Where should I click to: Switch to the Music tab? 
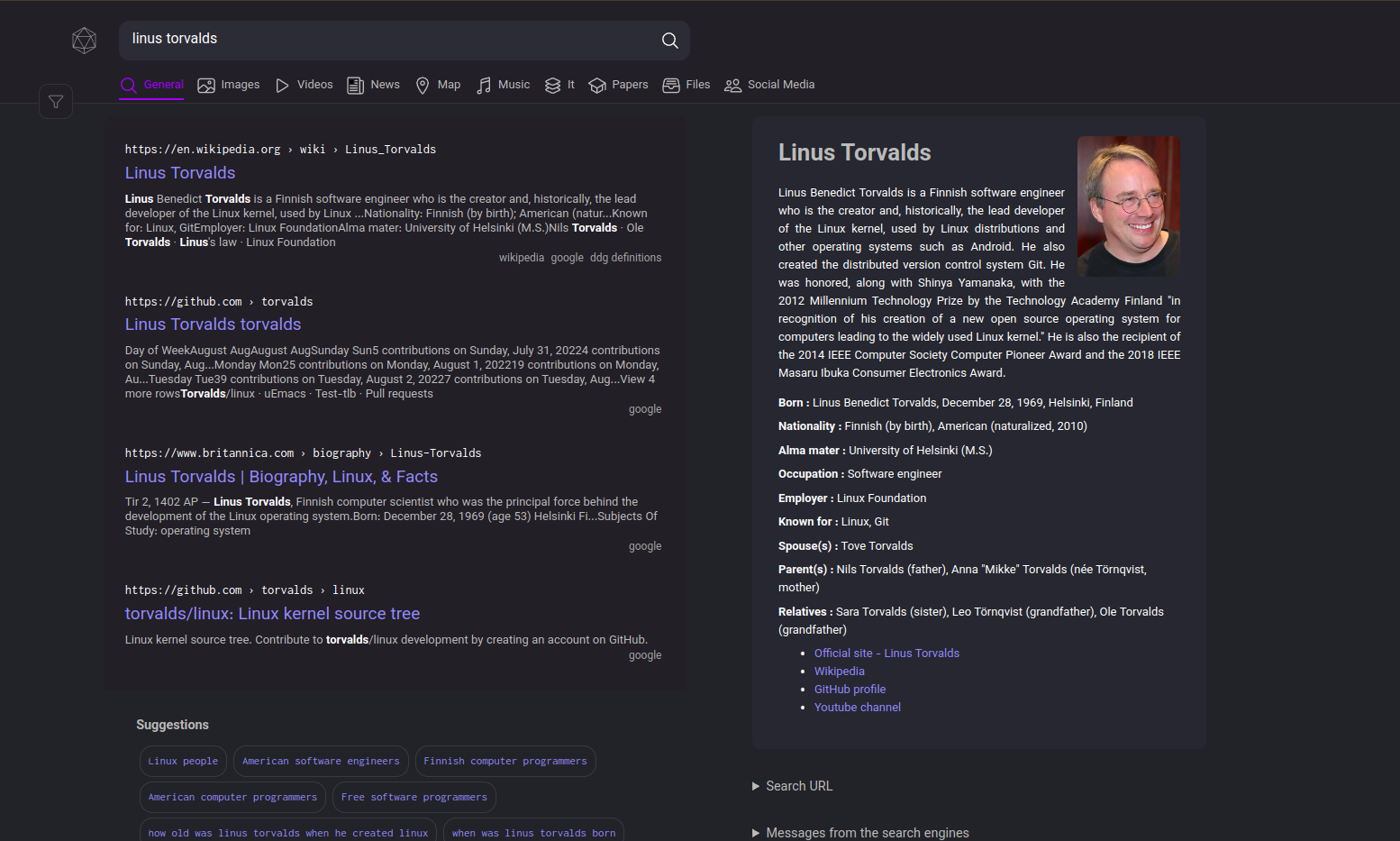[503, 86]
